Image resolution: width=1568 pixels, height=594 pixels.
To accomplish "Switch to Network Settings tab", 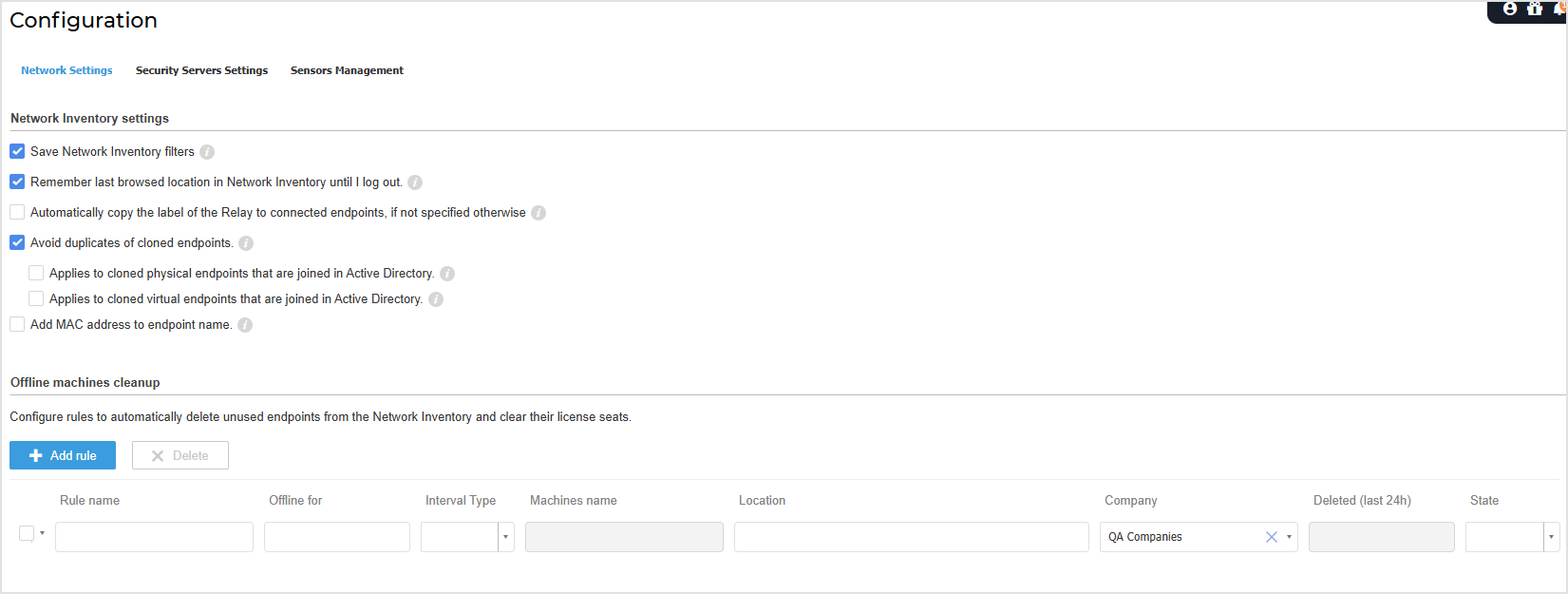I will (66, 70).
